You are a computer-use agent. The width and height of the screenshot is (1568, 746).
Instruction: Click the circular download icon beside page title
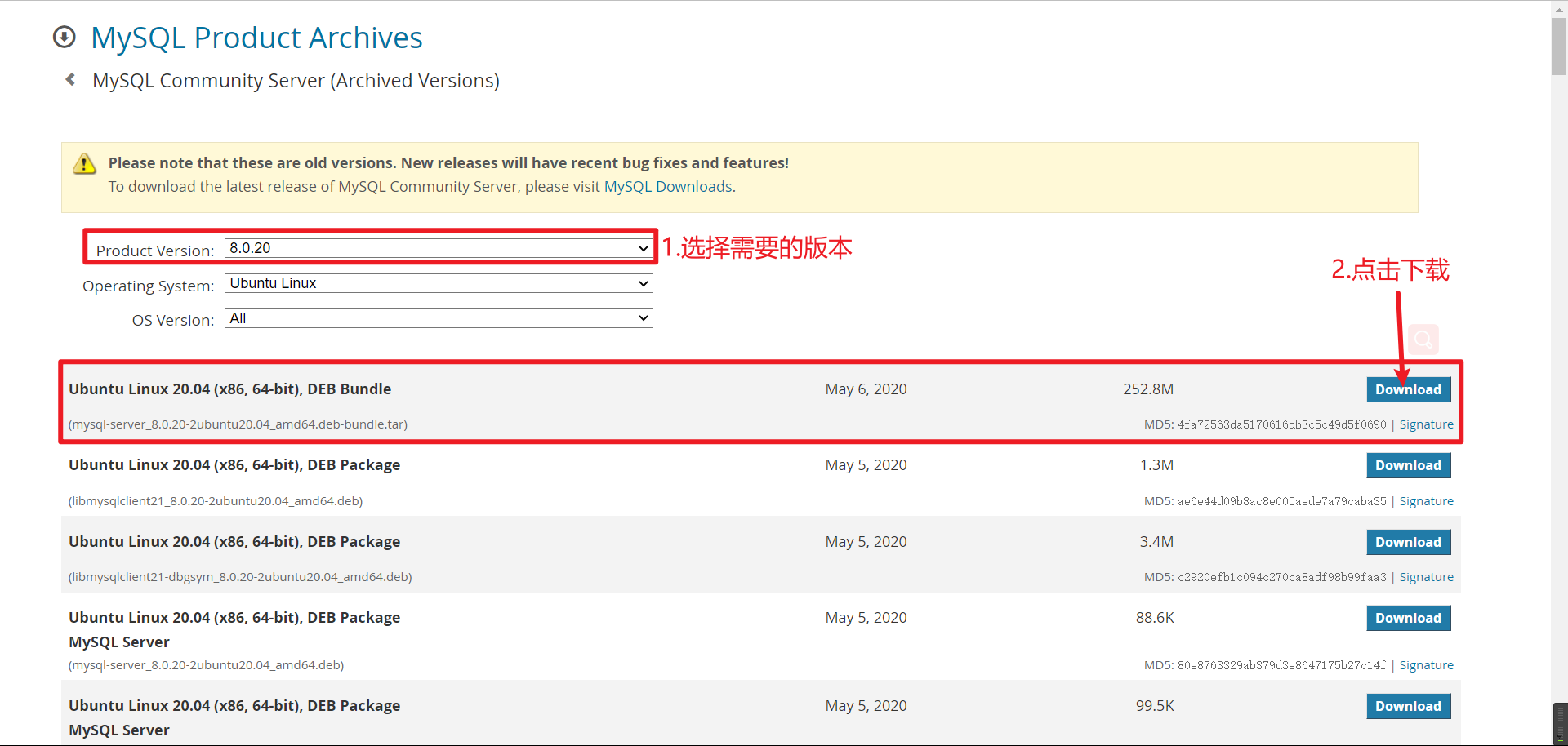(64, 37)
